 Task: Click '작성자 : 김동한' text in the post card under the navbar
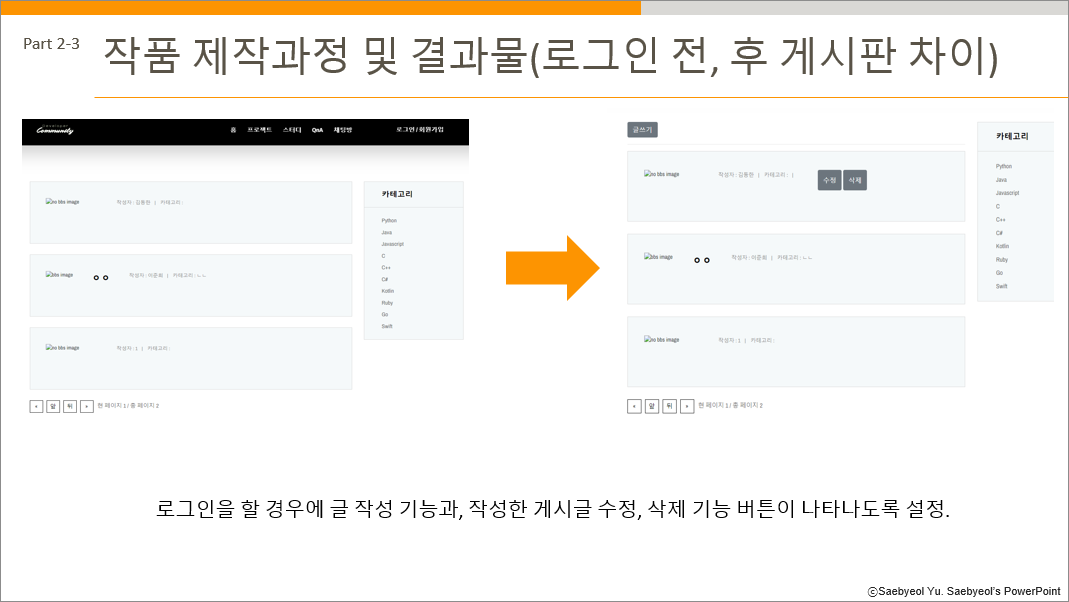133,202
